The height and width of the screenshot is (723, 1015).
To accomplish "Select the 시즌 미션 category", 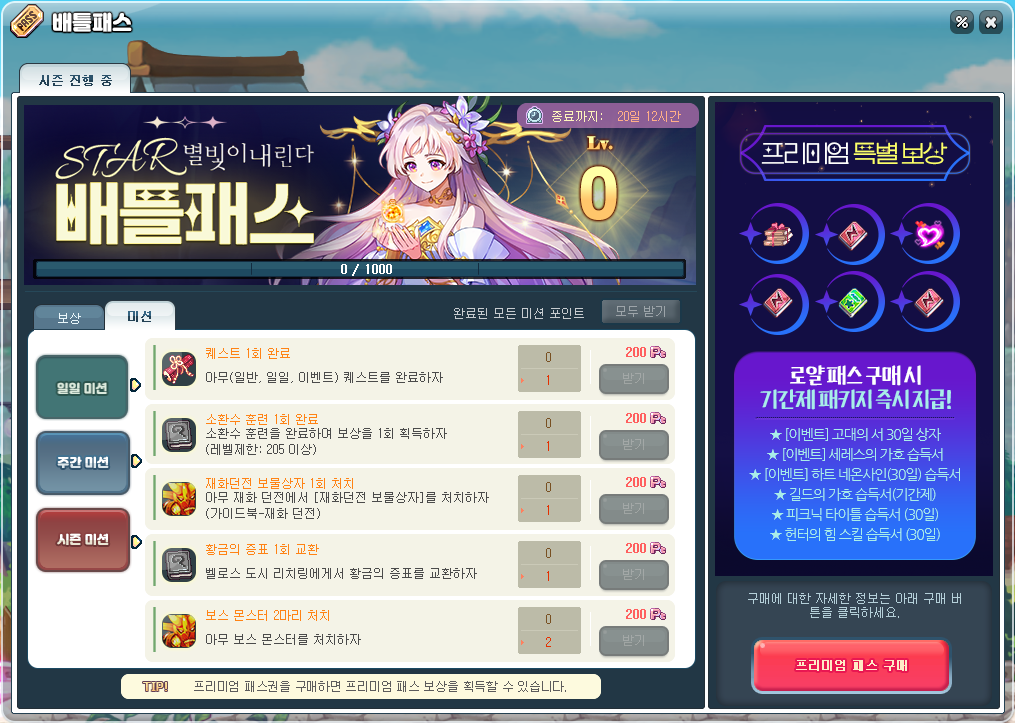I will (82, 540).
